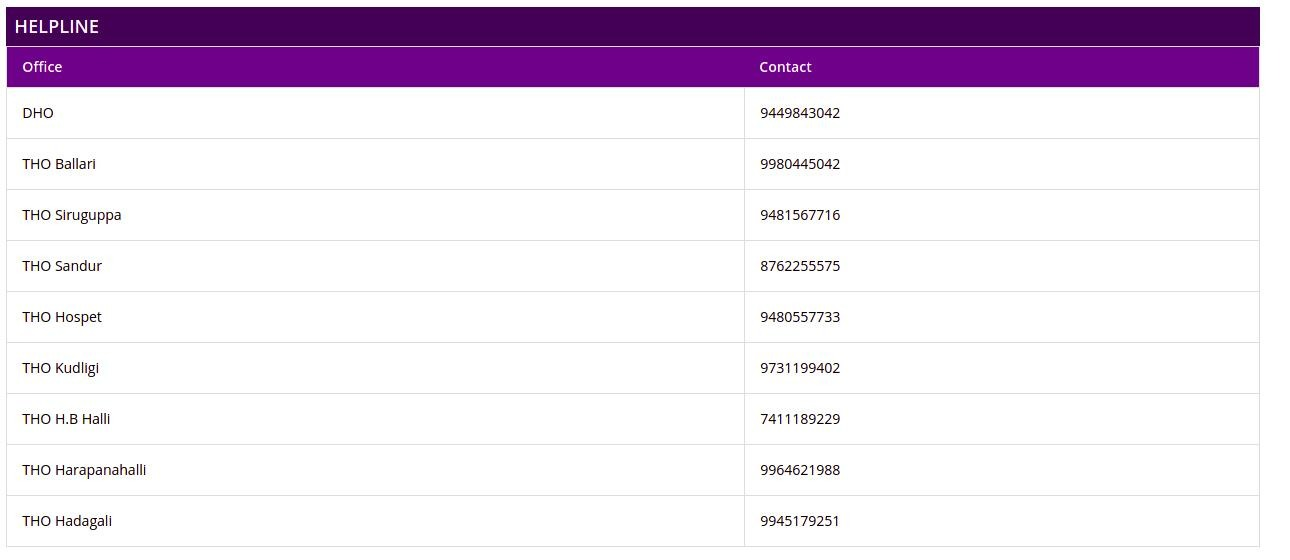Select the THO Hospet office cell
This screenshot has width=1290, height=560.
(62, 317)
